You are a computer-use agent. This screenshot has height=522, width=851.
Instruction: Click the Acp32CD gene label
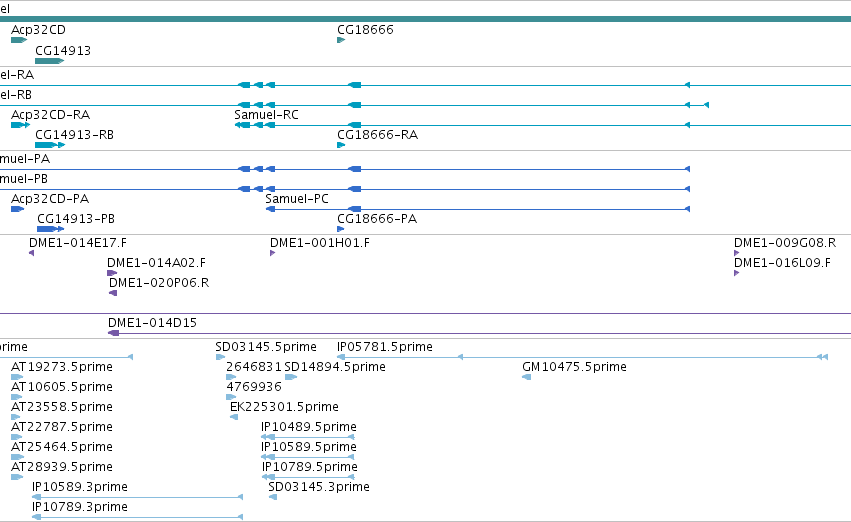[x=38, y=30]
